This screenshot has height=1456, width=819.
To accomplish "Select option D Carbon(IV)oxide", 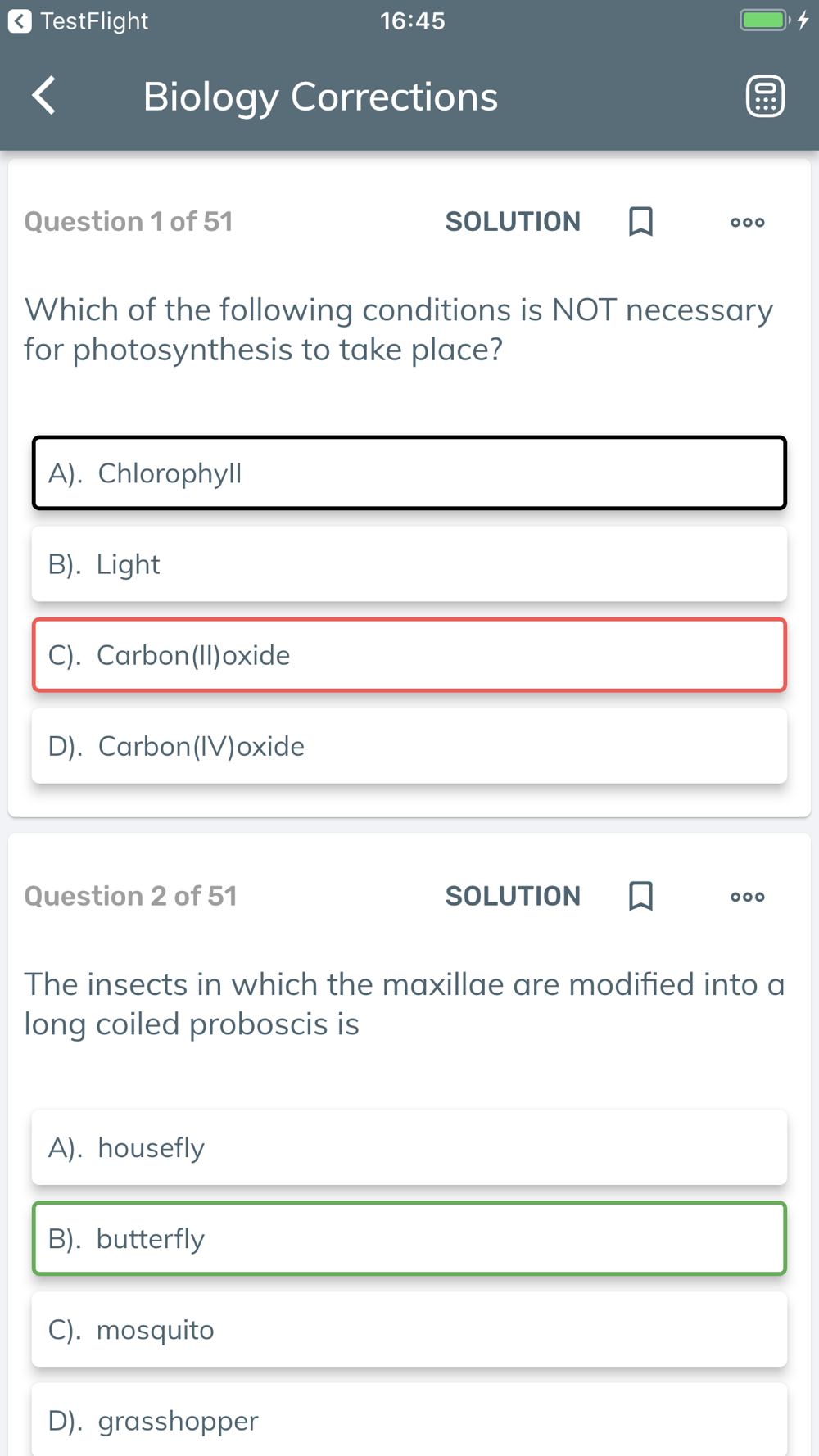I will click(409, 746).
